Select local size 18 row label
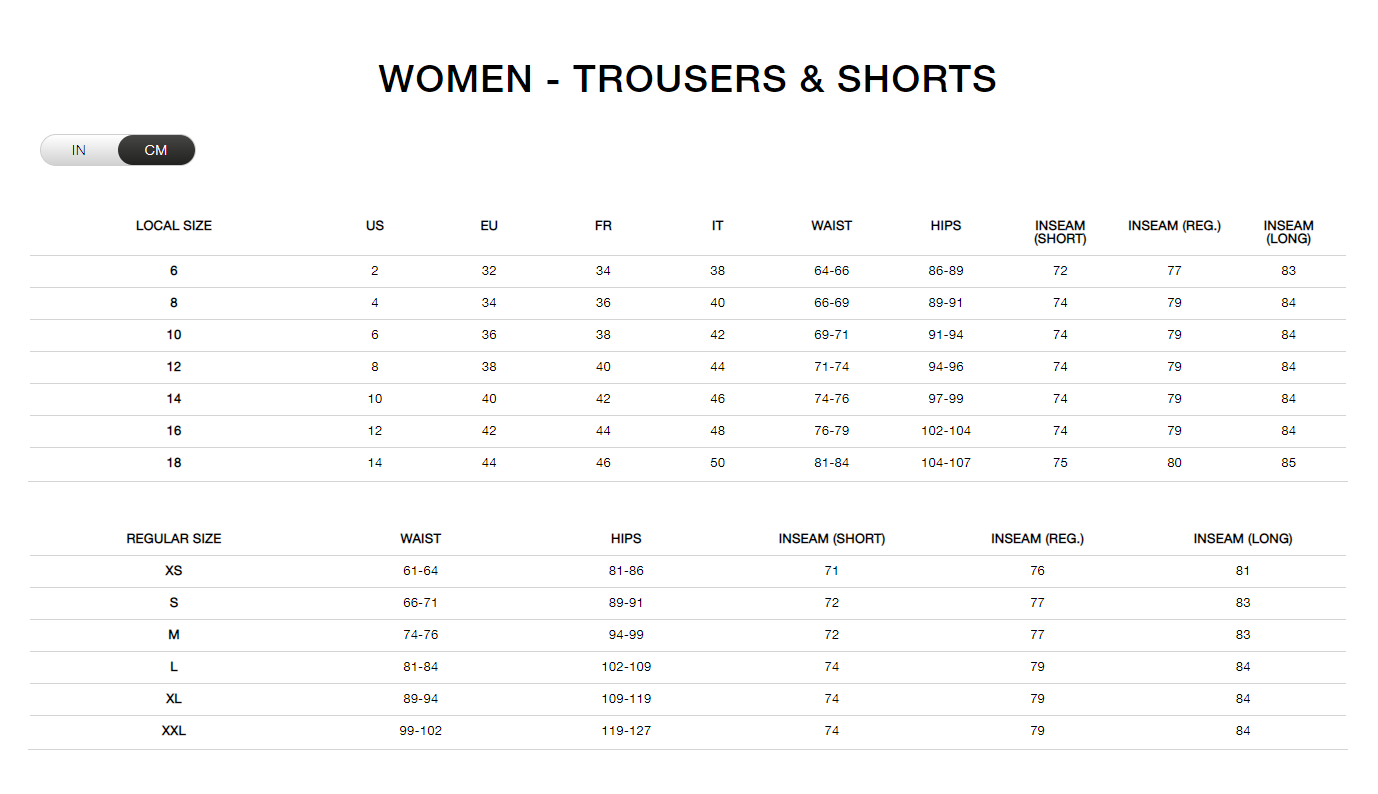This screenshot has height=794, width=1378. pos(174,463)
